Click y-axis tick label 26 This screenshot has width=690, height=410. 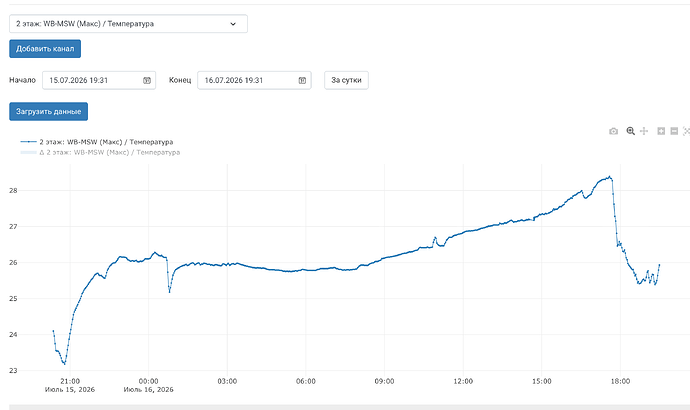click(x=13, y=263)
